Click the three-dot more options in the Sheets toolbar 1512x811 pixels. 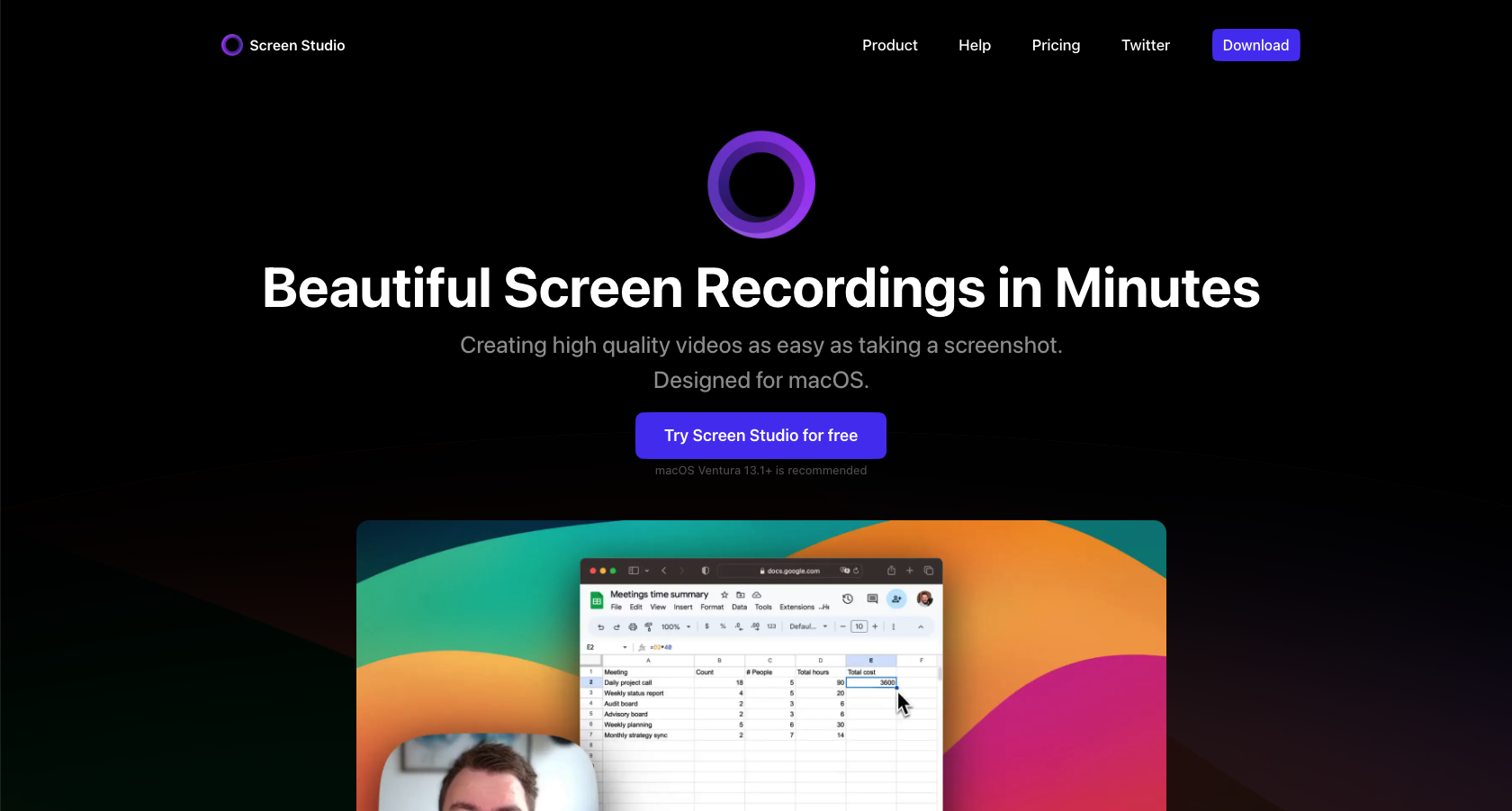coord(894,626)
